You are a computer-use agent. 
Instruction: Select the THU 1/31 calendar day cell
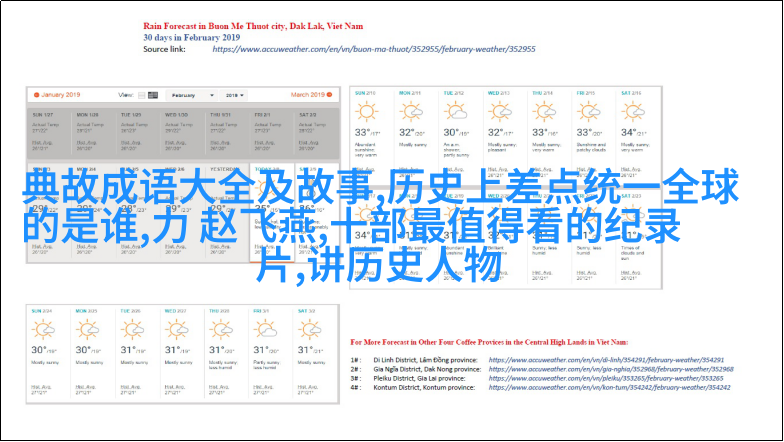(x=228, y=134)
